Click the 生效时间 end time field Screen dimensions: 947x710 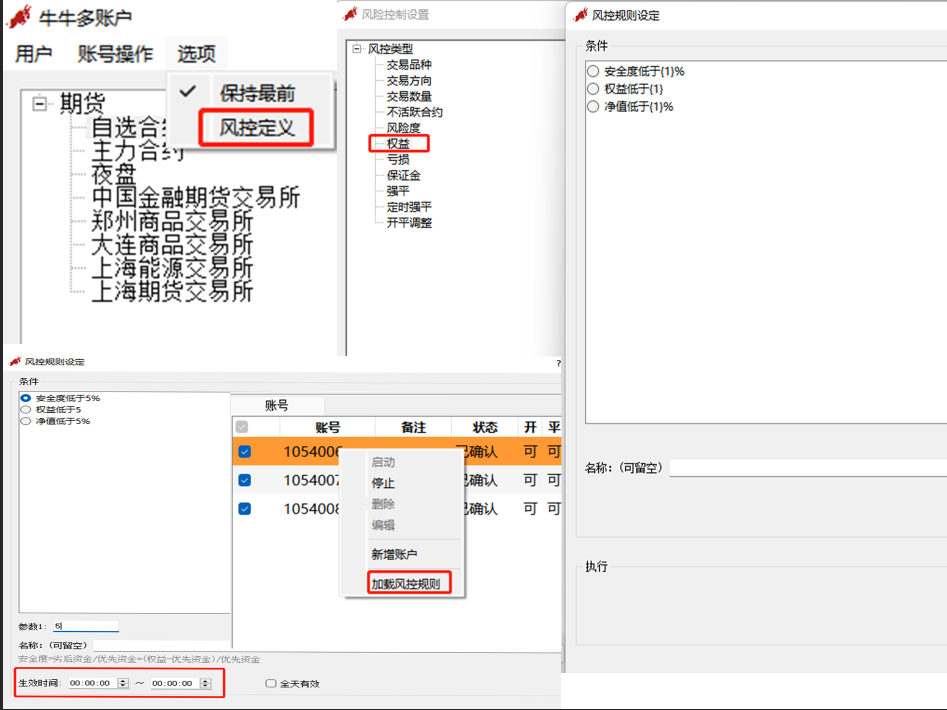175,683
